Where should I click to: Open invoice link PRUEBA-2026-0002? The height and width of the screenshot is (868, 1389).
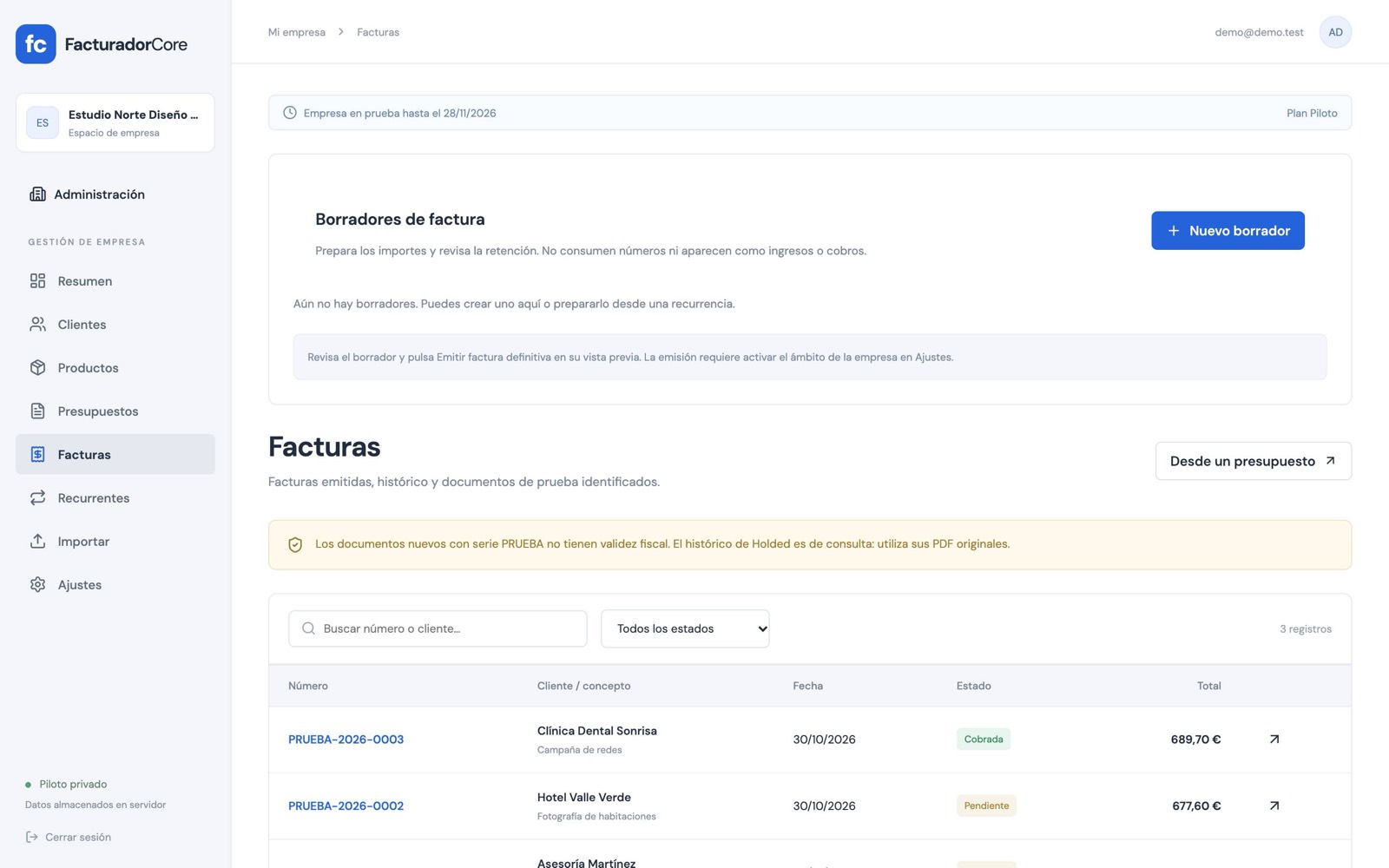pos(346,806)
